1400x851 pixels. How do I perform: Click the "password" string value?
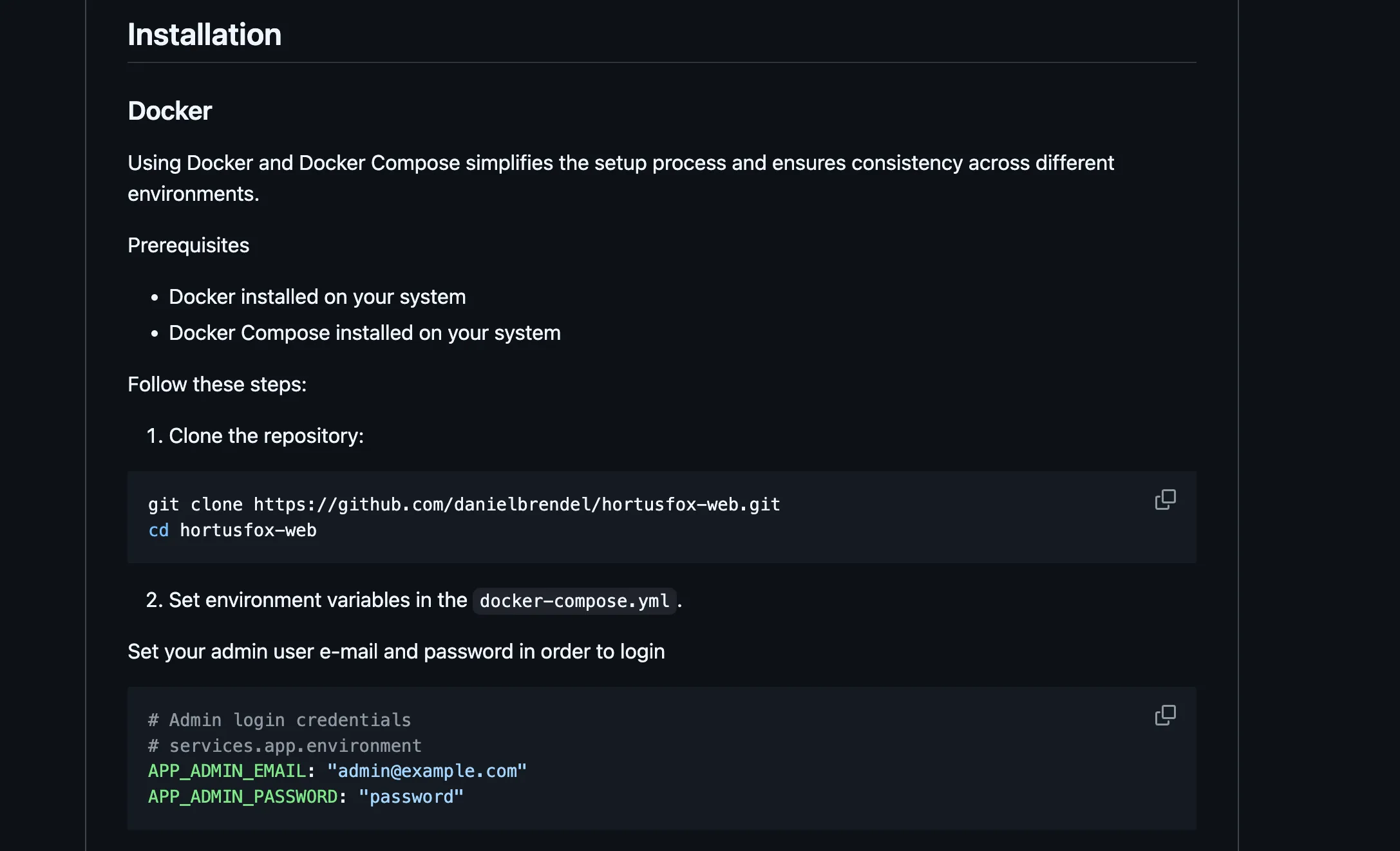pyautogui.click(x=411, y=797)
